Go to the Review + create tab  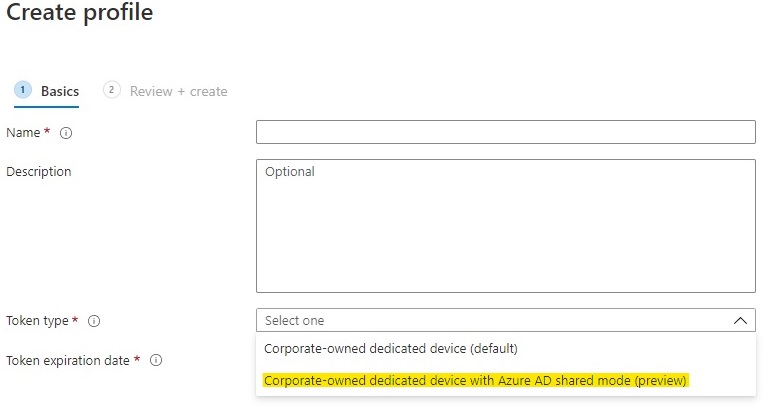(x=178, y=91)
